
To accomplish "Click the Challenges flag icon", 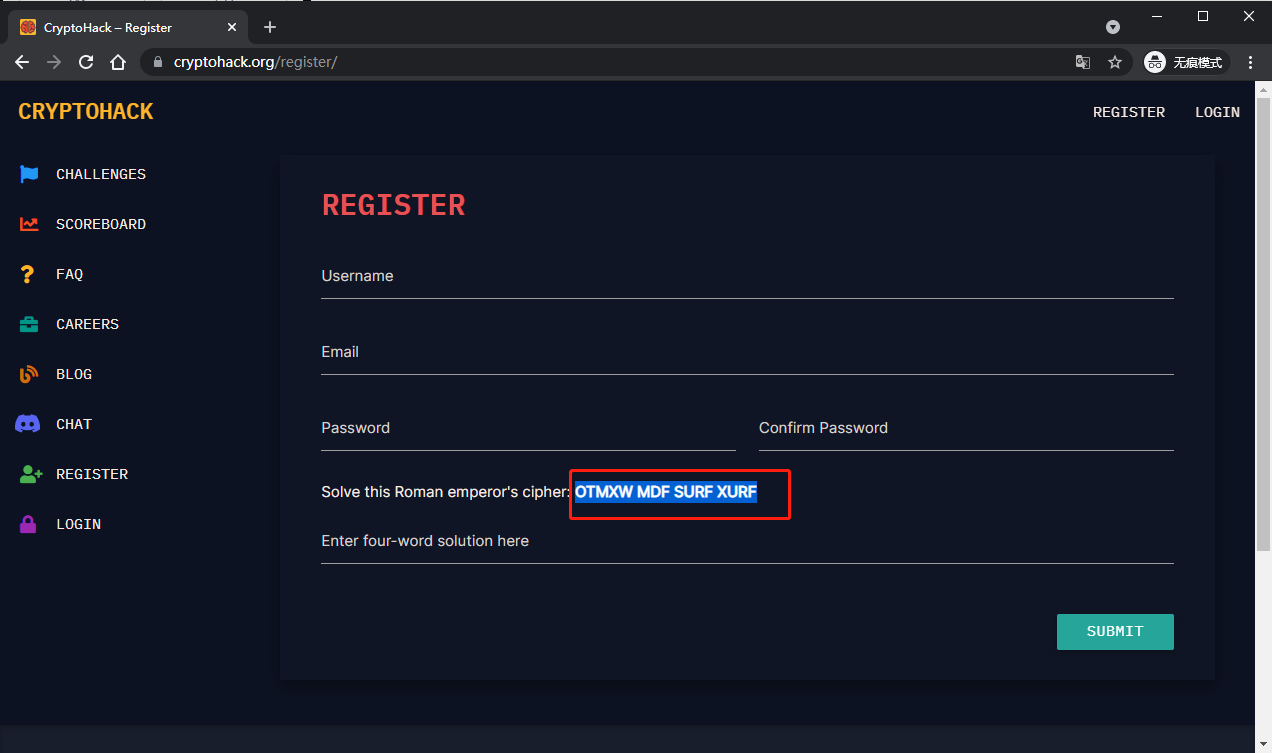I will [29, 174].
